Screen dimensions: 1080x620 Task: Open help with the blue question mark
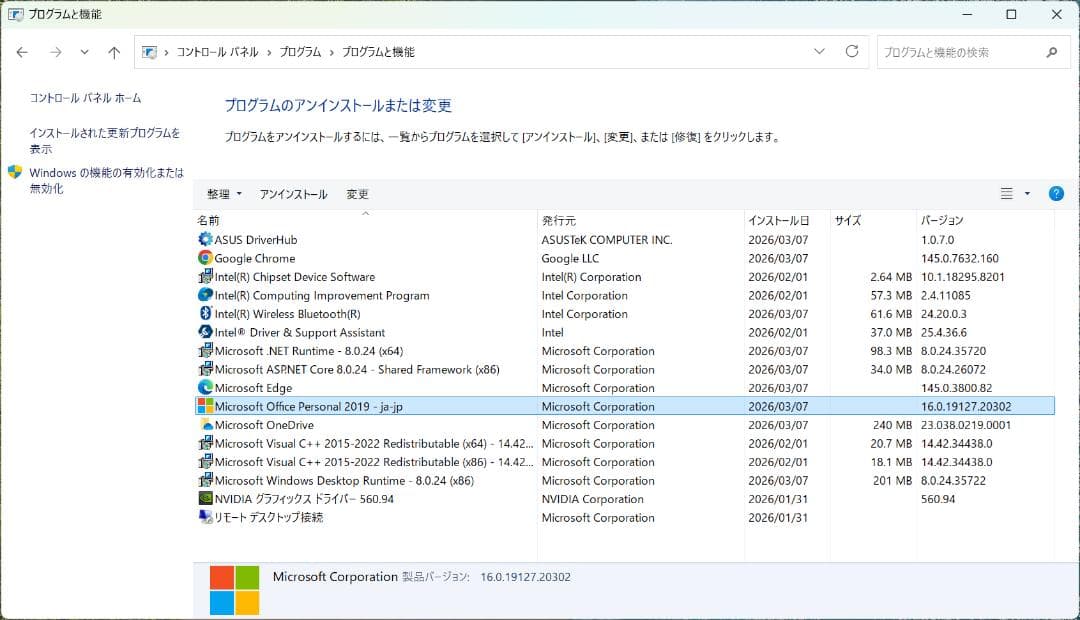coord(1056,194)
